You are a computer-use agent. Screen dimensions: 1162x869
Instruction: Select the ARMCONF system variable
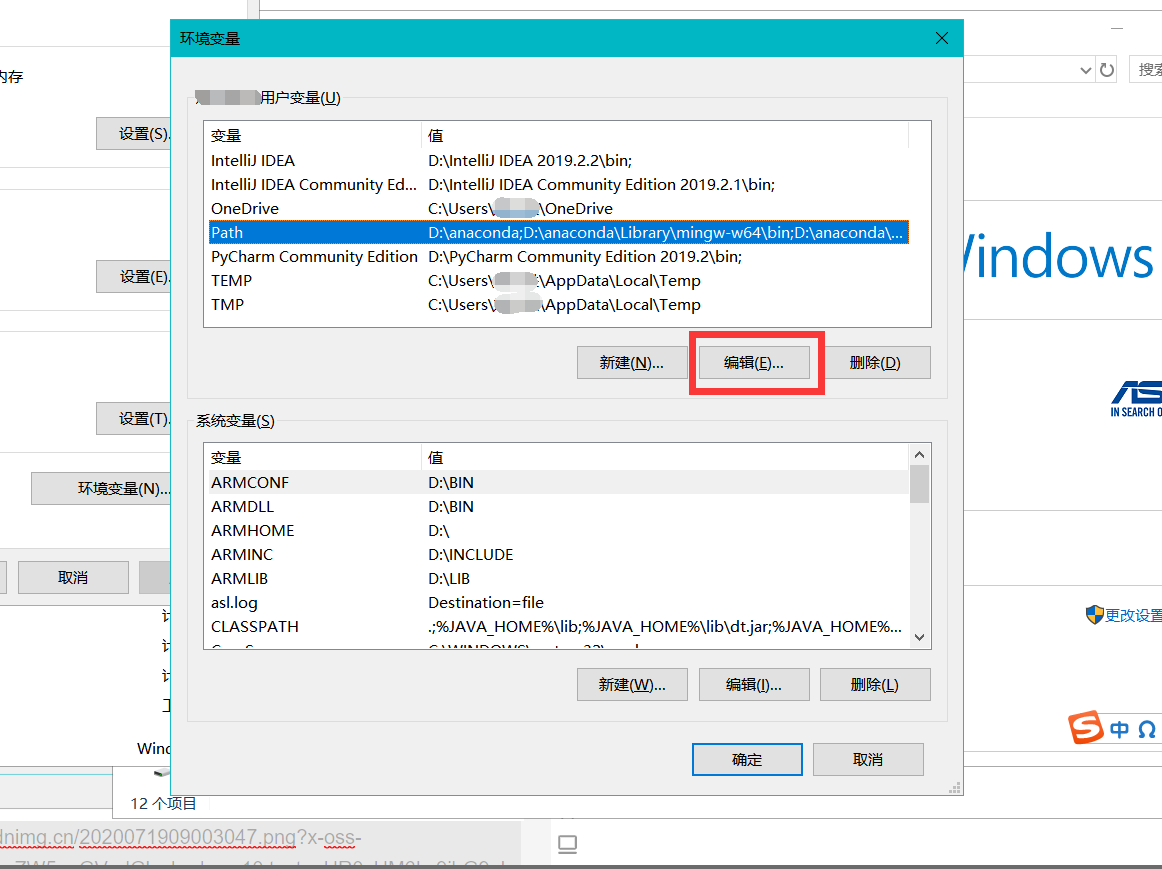559,482
